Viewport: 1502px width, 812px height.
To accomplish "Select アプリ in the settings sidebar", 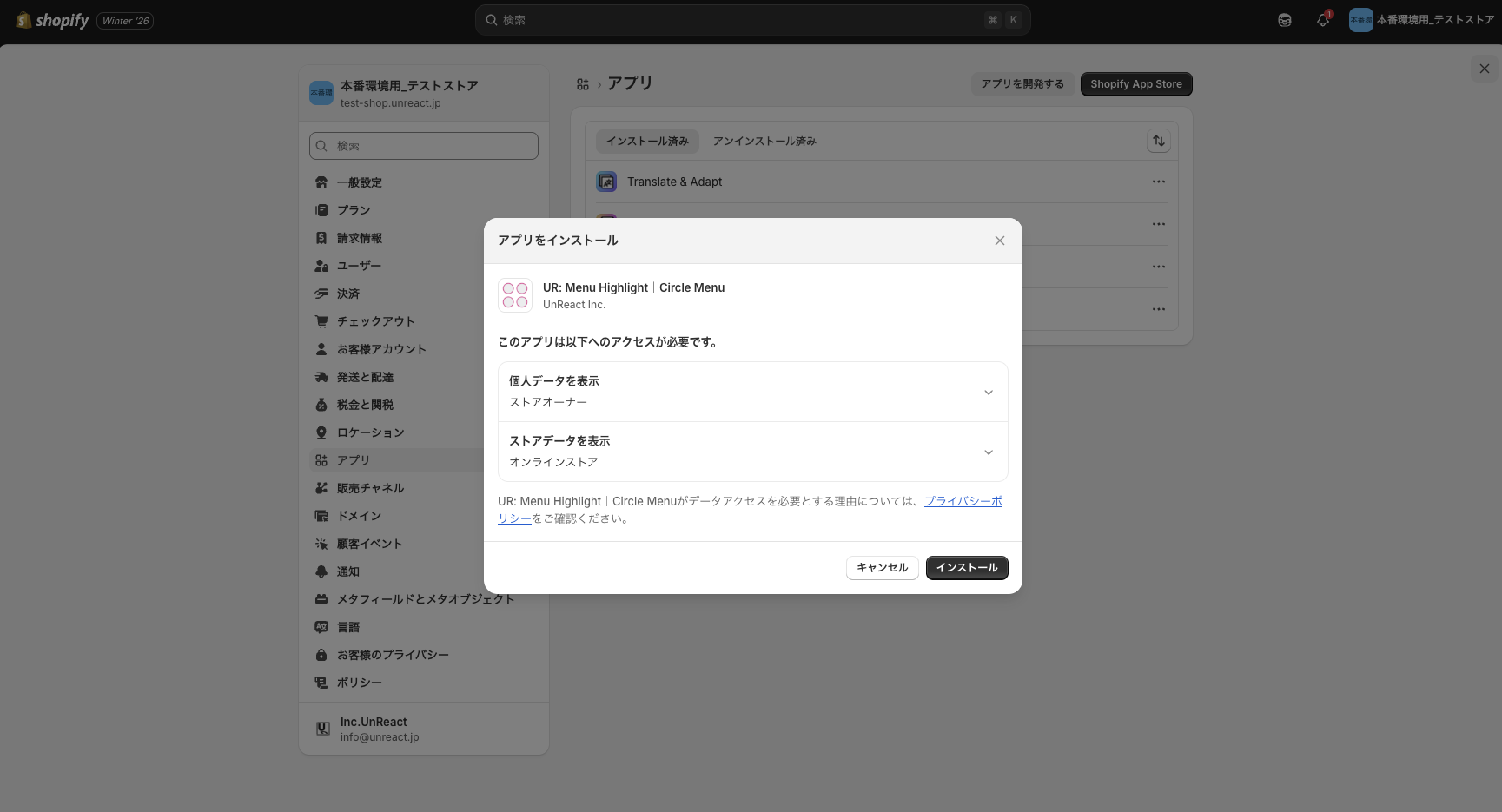I will click(353, 459).
